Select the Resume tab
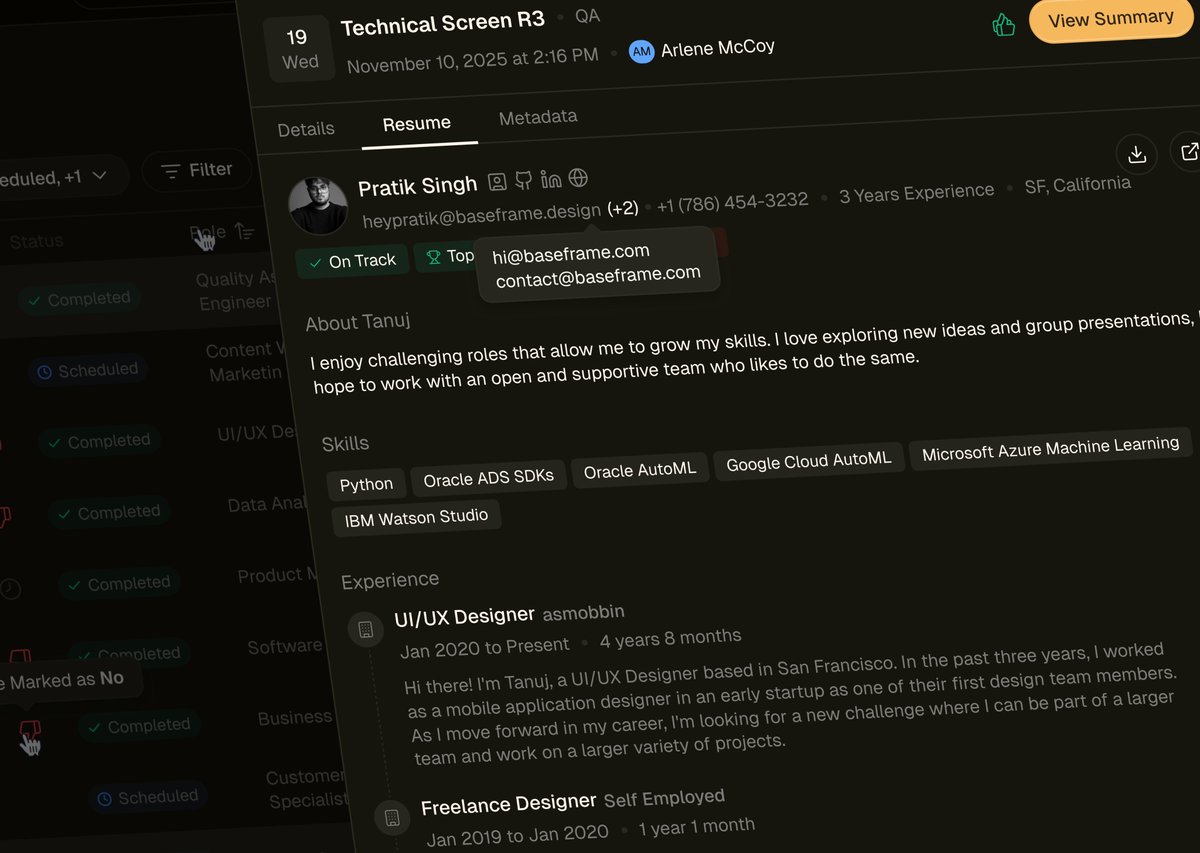The width and height of the screenshot is (1200, 853). point(417,123)
